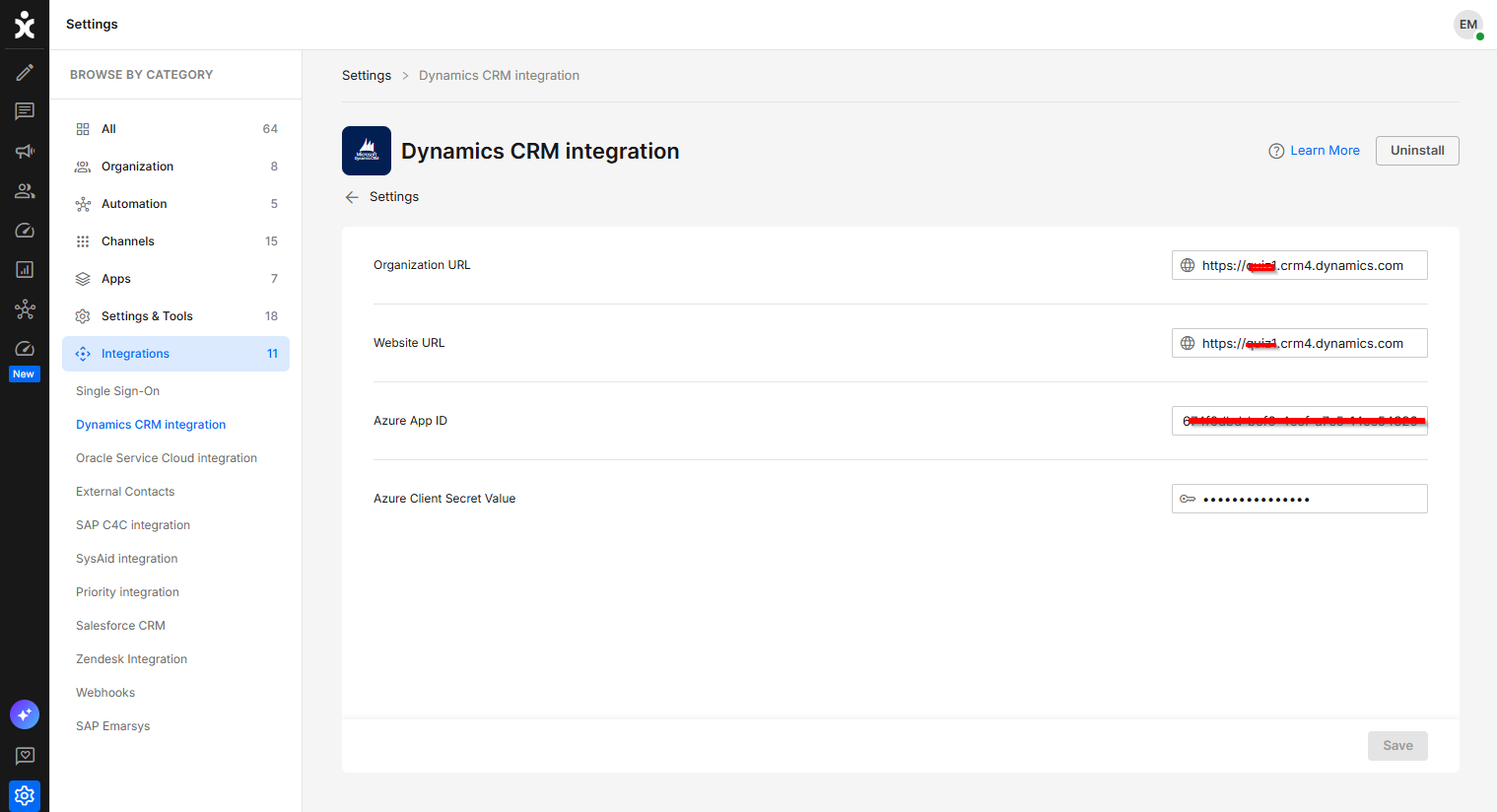Click the Learn More link
Image resolution: width=1497 pixels, height=812 pixels.
1325,151
